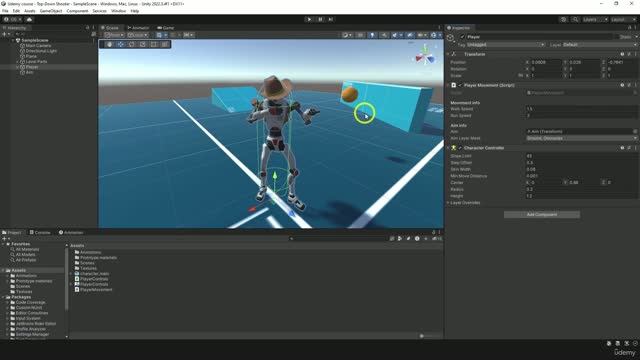The height and width of the screenshot is (360, 640).
Task: Collapse the SampleScene foldout arrow
Action: (13, 40)
